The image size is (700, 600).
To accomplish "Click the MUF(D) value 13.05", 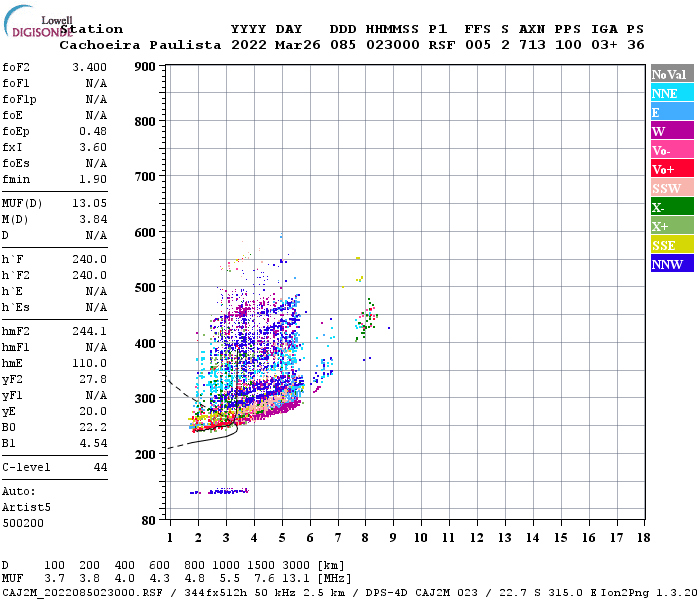I will coord(89,204).
